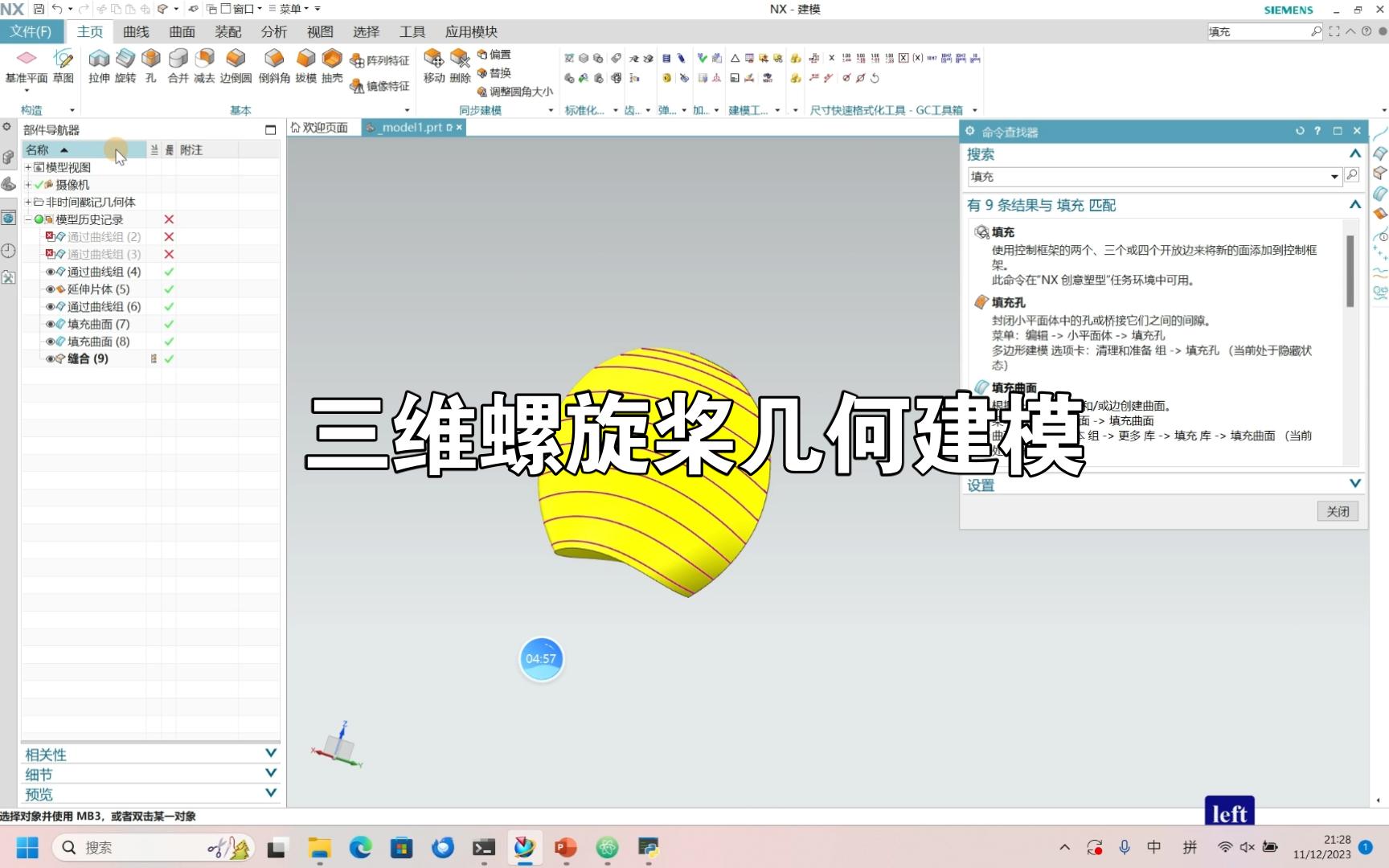Launch Microsoft Edge from the taskbar

point(359,847)
